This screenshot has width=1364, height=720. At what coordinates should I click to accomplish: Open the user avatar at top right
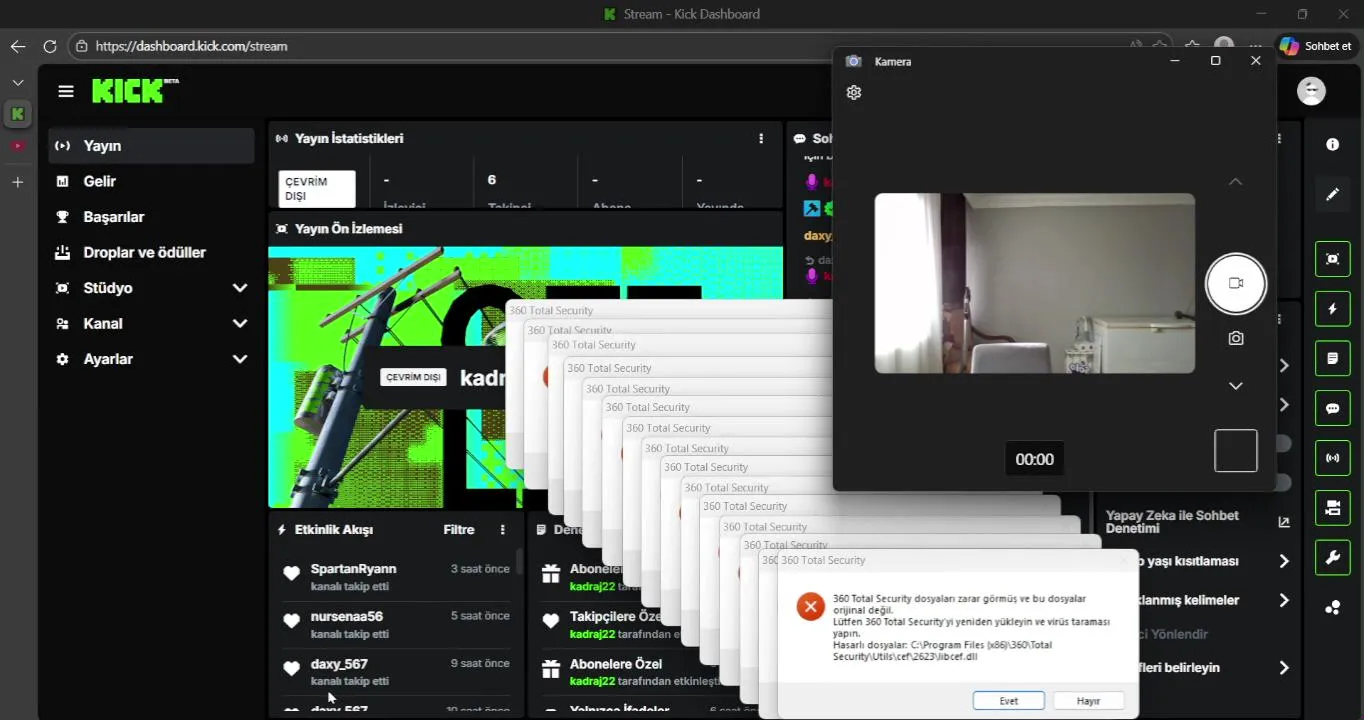[1311, 91]
